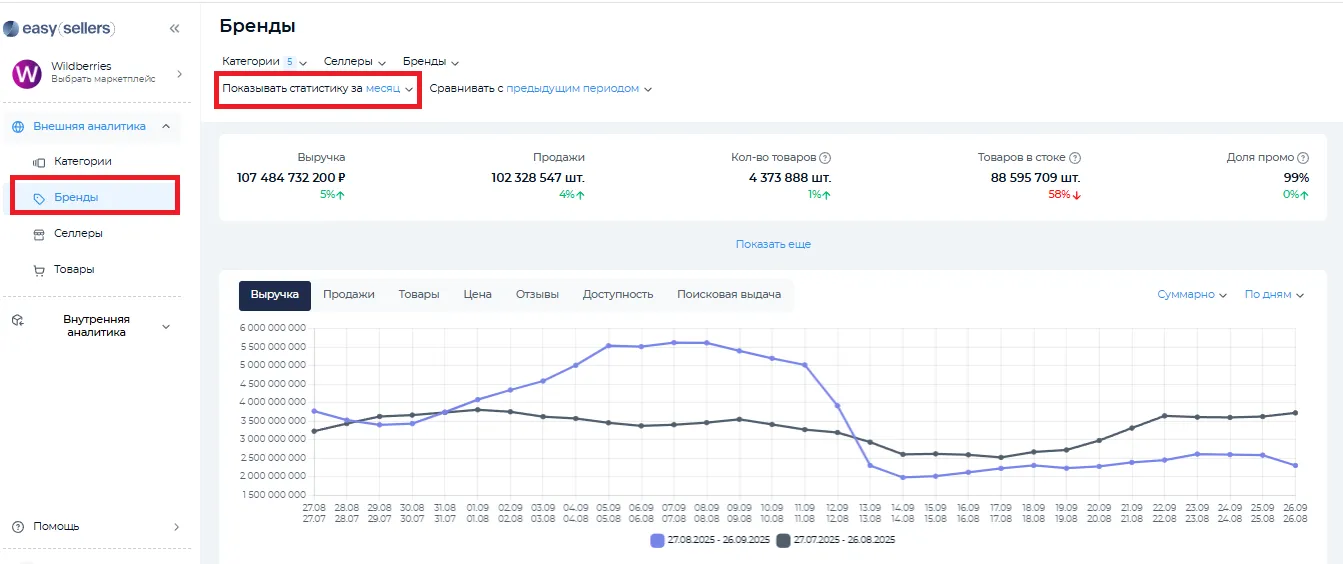Collapse the sidebar with double-chevron icon
Screen dimensions: 1343x564
click(174, 28)
